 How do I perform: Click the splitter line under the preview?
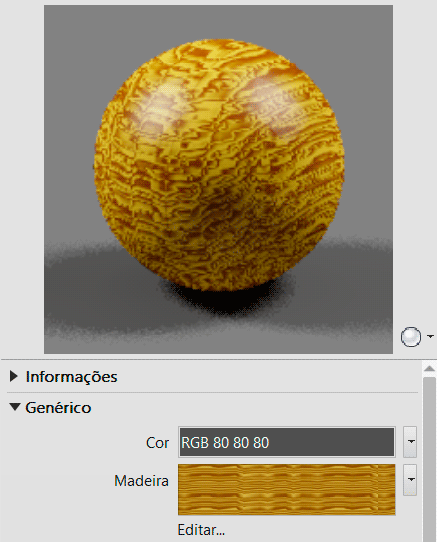[218, 359]
